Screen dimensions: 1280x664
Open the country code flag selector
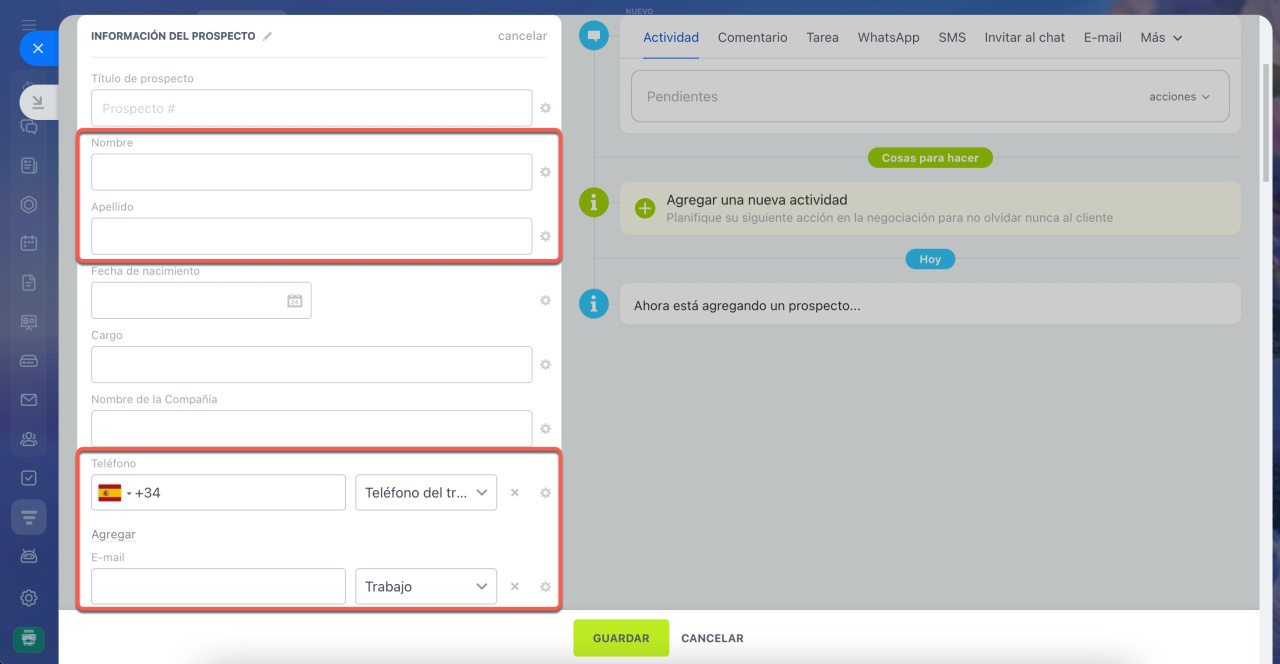[114, 492]
